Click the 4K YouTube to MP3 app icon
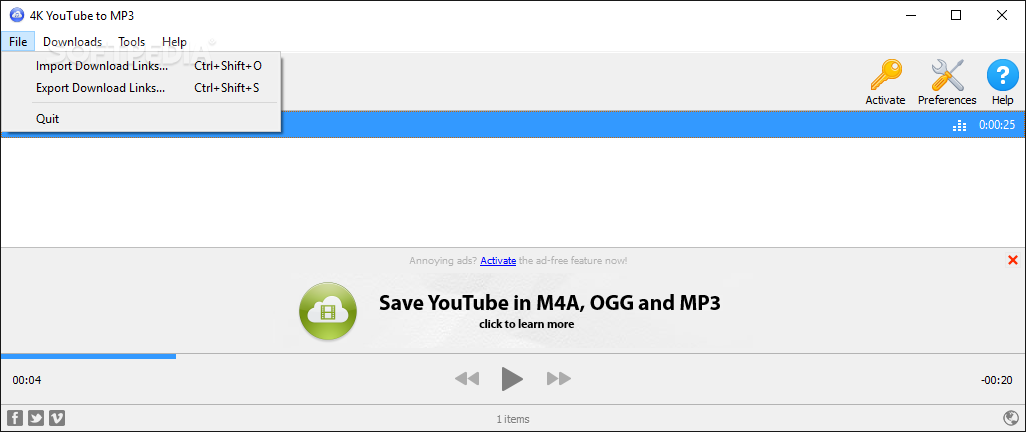1026x432 pixels. pyautogui.click(x=16, y=15)
